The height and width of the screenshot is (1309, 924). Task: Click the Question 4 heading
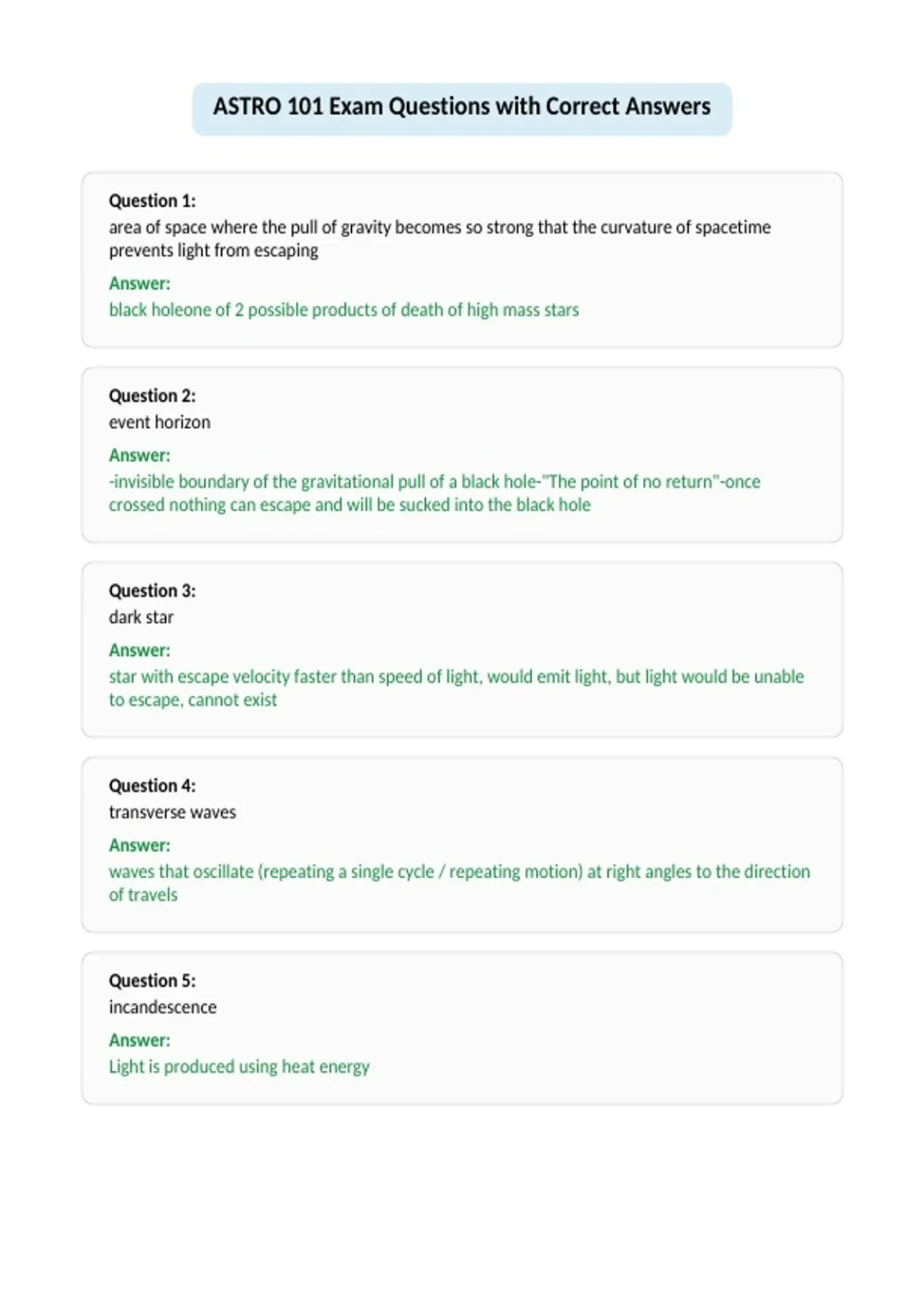pos(152,785)
